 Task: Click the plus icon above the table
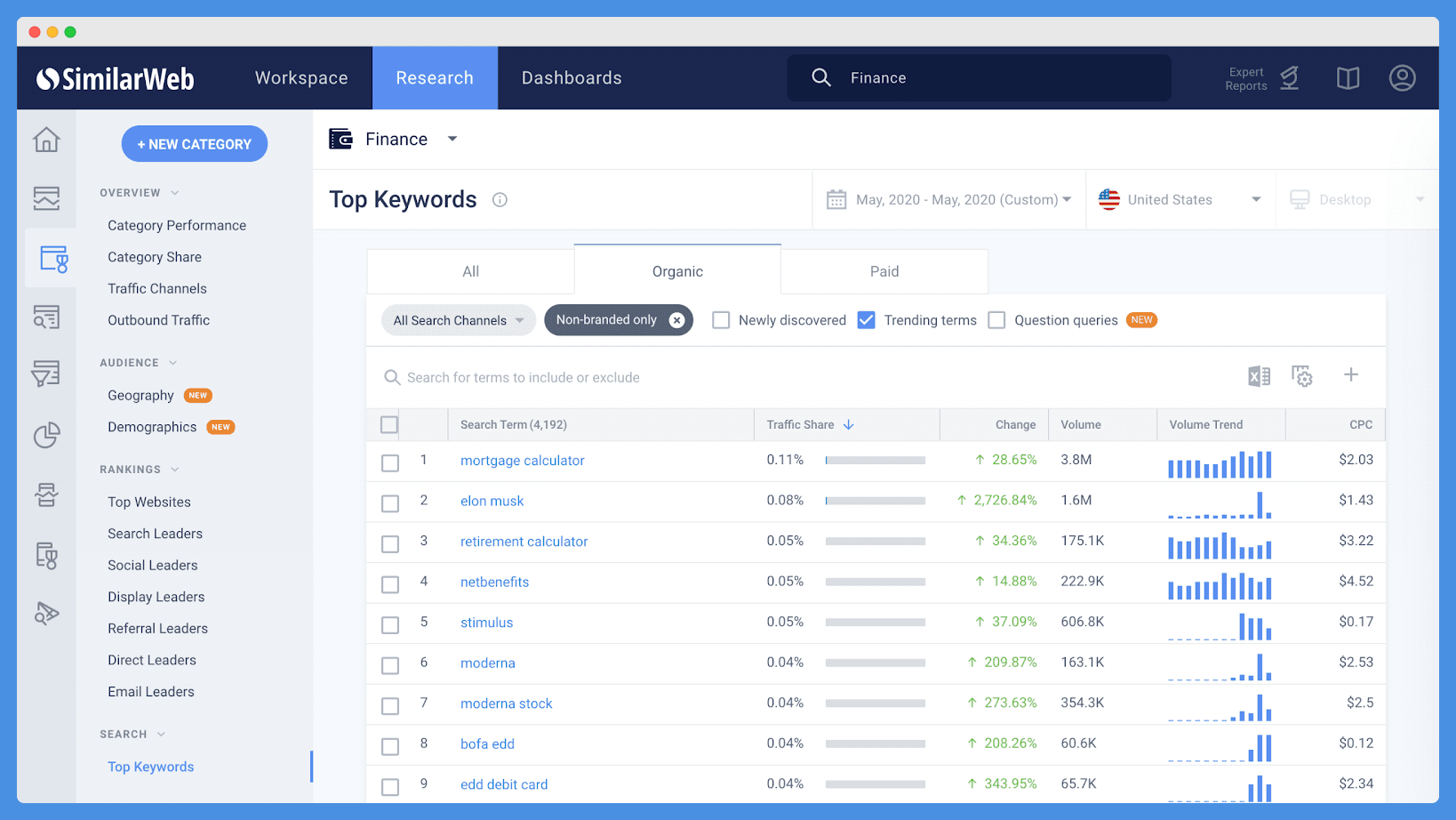[1350, 374]
